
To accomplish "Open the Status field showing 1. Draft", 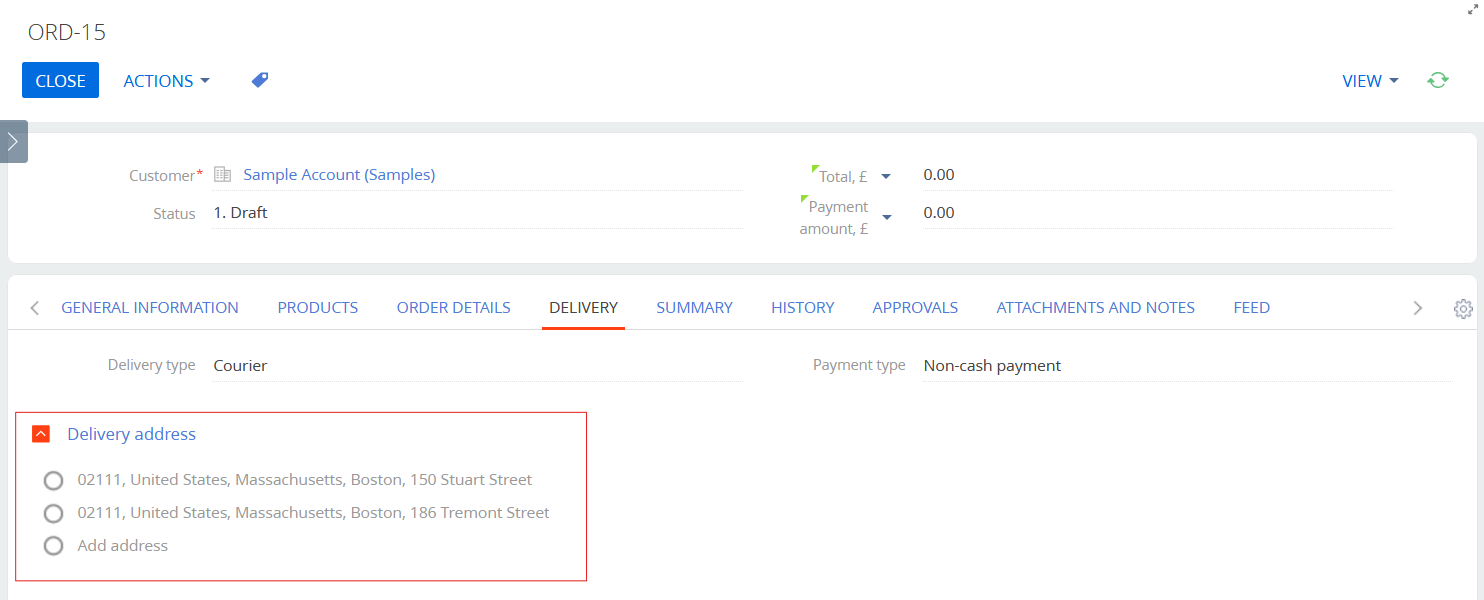I will pos(478,213).
